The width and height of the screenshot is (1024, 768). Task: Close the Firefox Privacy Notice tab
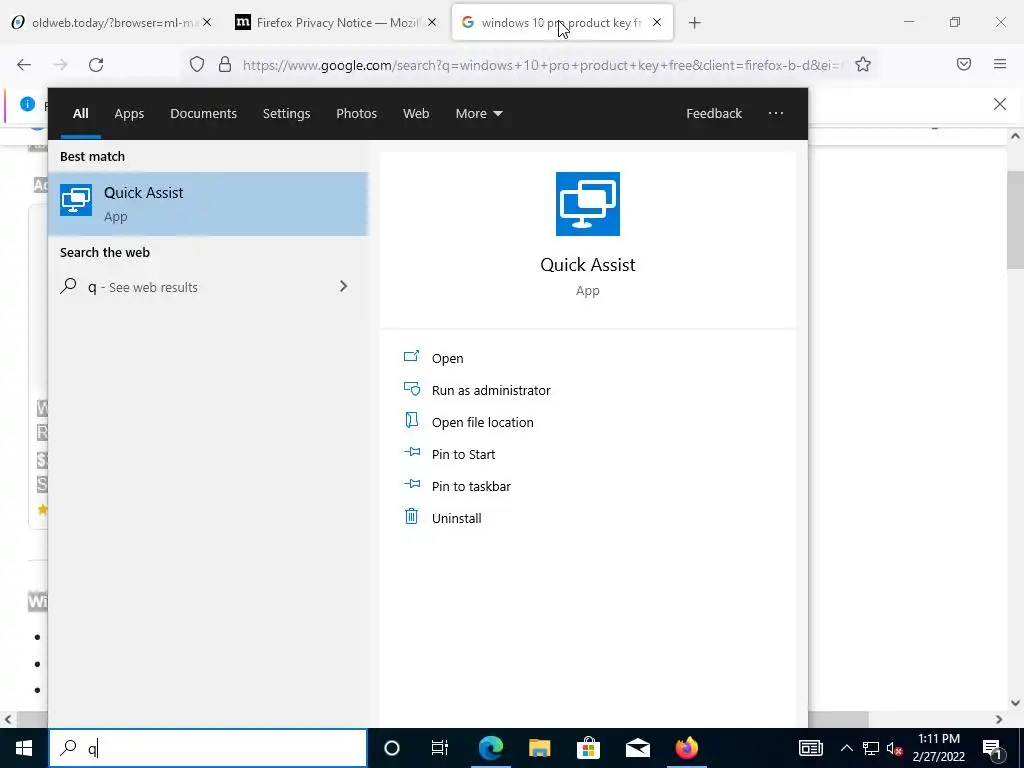tap(432, 22)
